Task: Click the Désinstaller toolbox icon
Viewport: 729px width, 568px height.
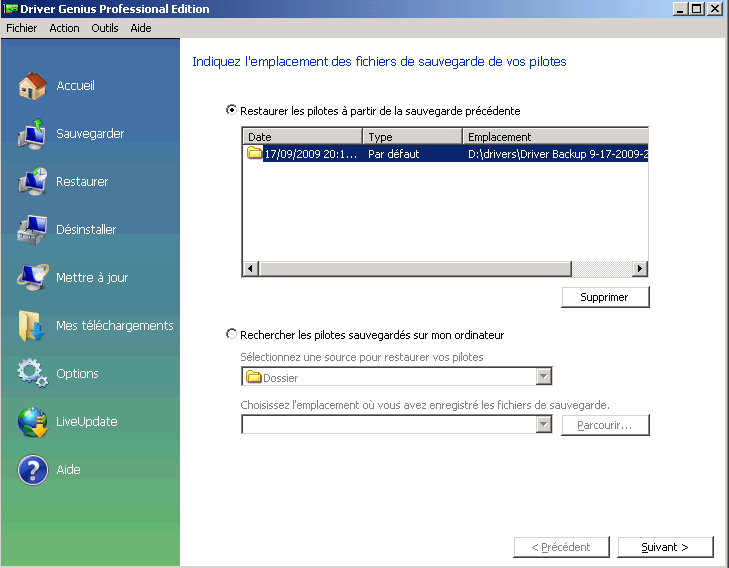Action: click(x=32, y=230)
